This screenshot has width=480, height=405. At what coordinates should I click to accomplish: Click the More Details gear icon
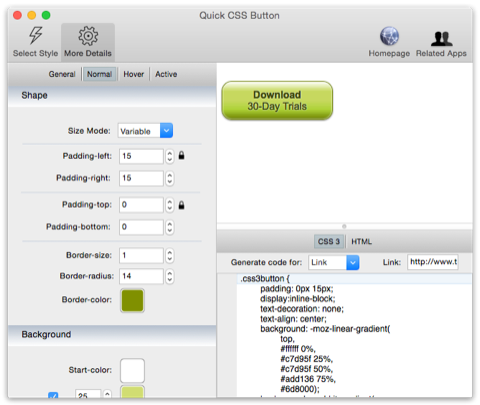coord(88,36)
